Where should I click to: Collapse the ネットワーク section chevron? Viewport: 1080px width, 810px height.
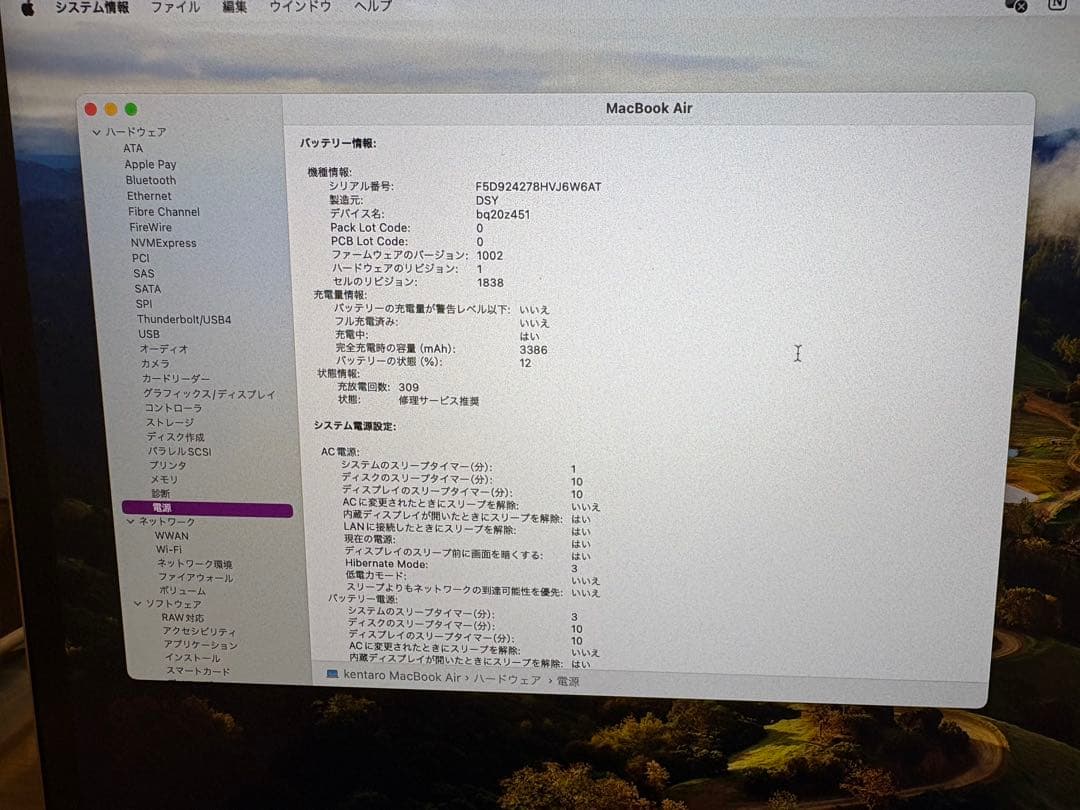[130, 521]
